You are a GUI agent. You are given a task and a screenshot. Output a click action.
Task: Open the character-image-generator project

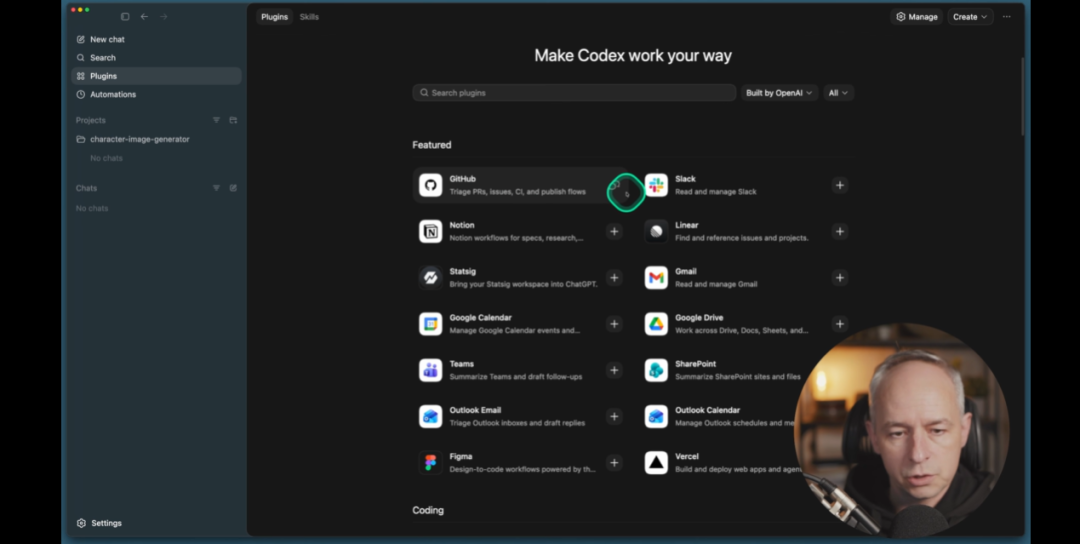(156, 139)
